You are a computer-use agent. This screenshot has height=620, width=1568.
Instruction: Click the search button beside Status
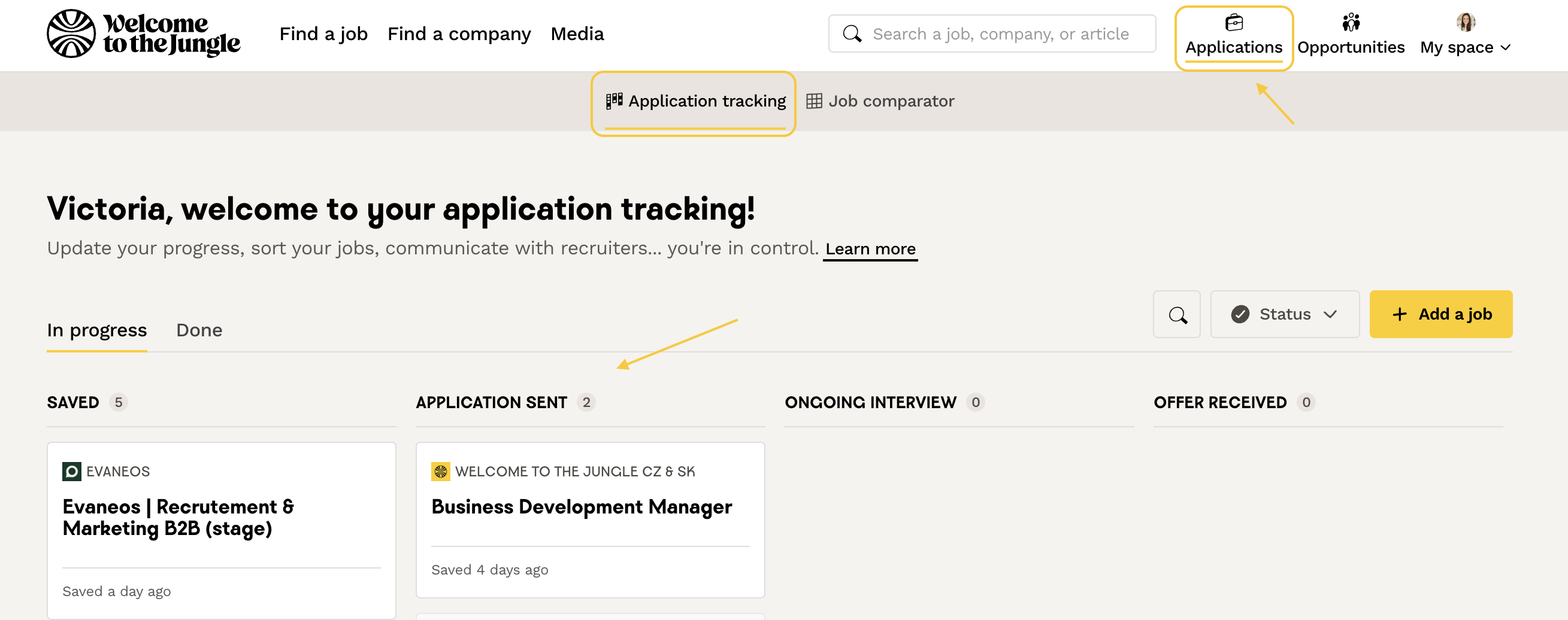[1176, 314]
